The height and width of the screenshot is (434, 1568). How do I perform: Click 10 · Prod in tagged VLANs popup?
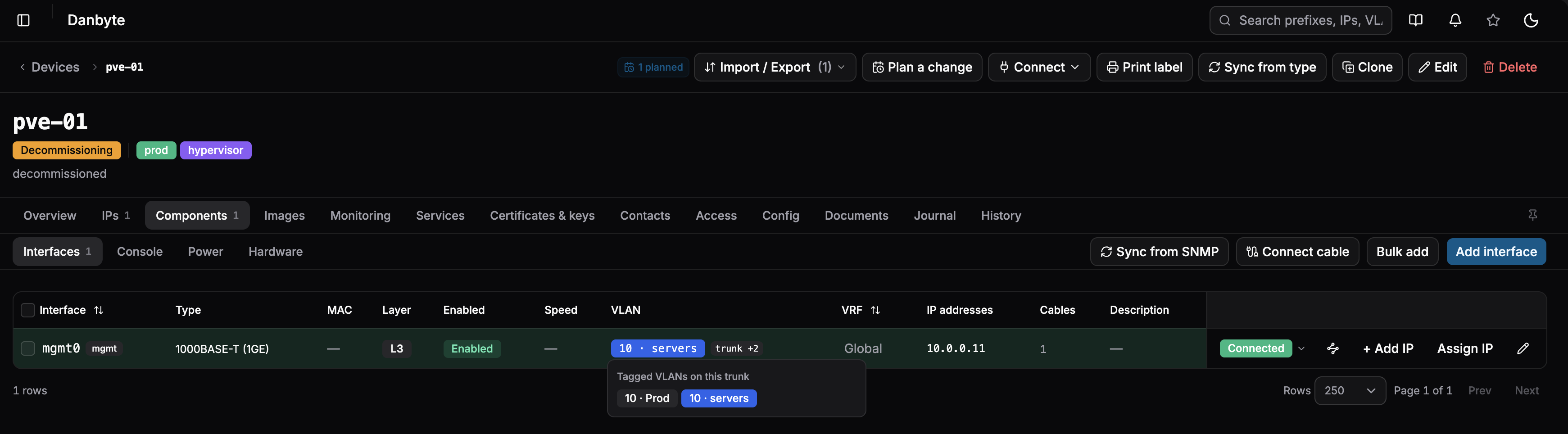[x=647, y=398]
